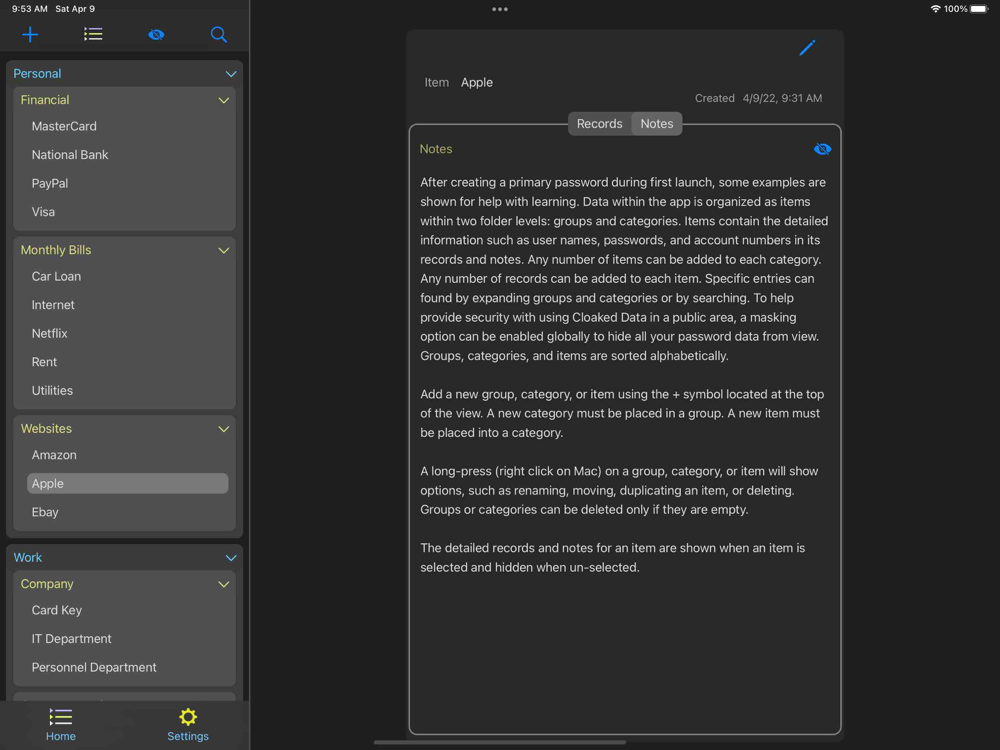The width and height of the screenshot is (1000, 750).
Task: Open the Amazon website item
Action: tap(128, 455)
